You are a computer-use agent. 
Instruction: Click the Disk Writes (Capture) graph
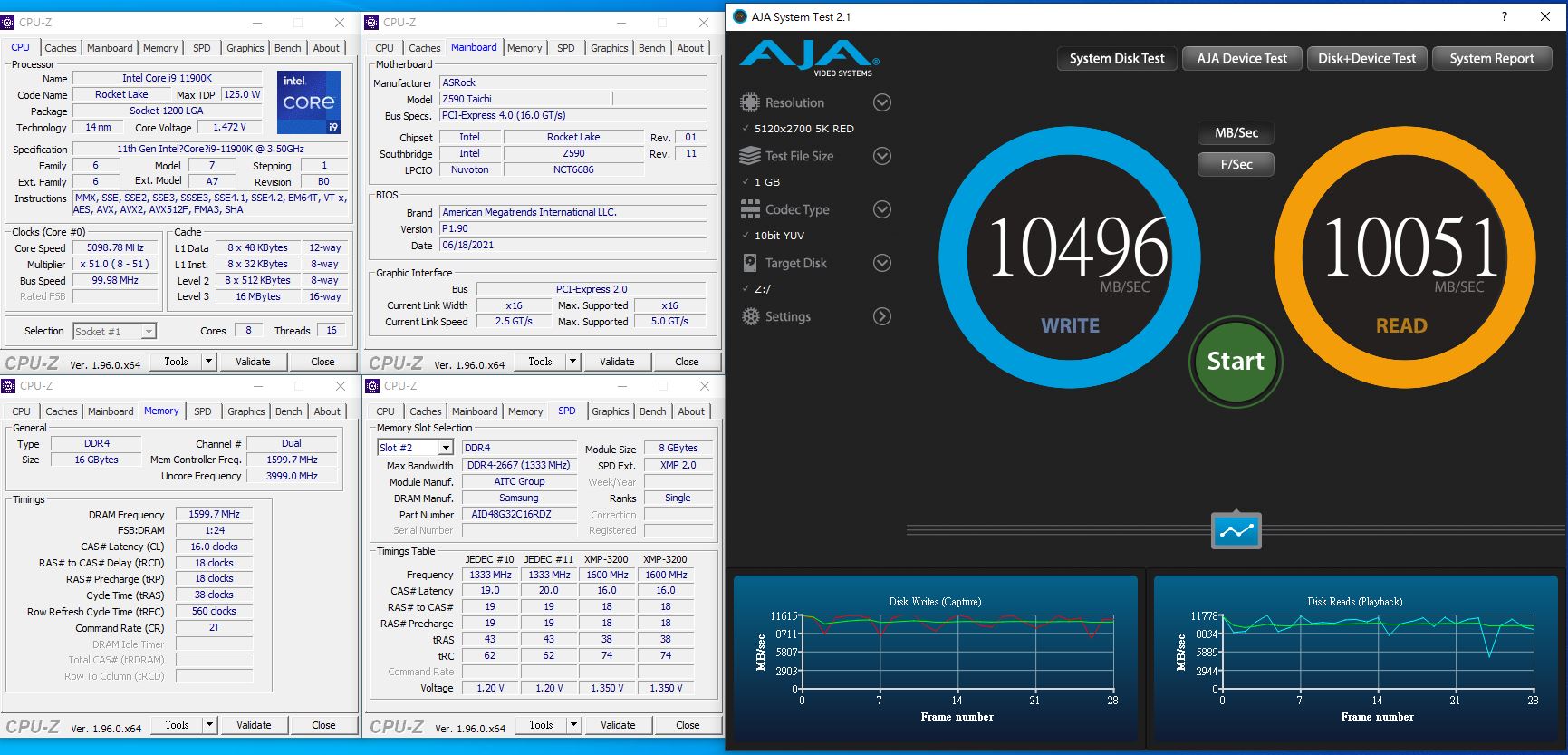pos(936,658)
